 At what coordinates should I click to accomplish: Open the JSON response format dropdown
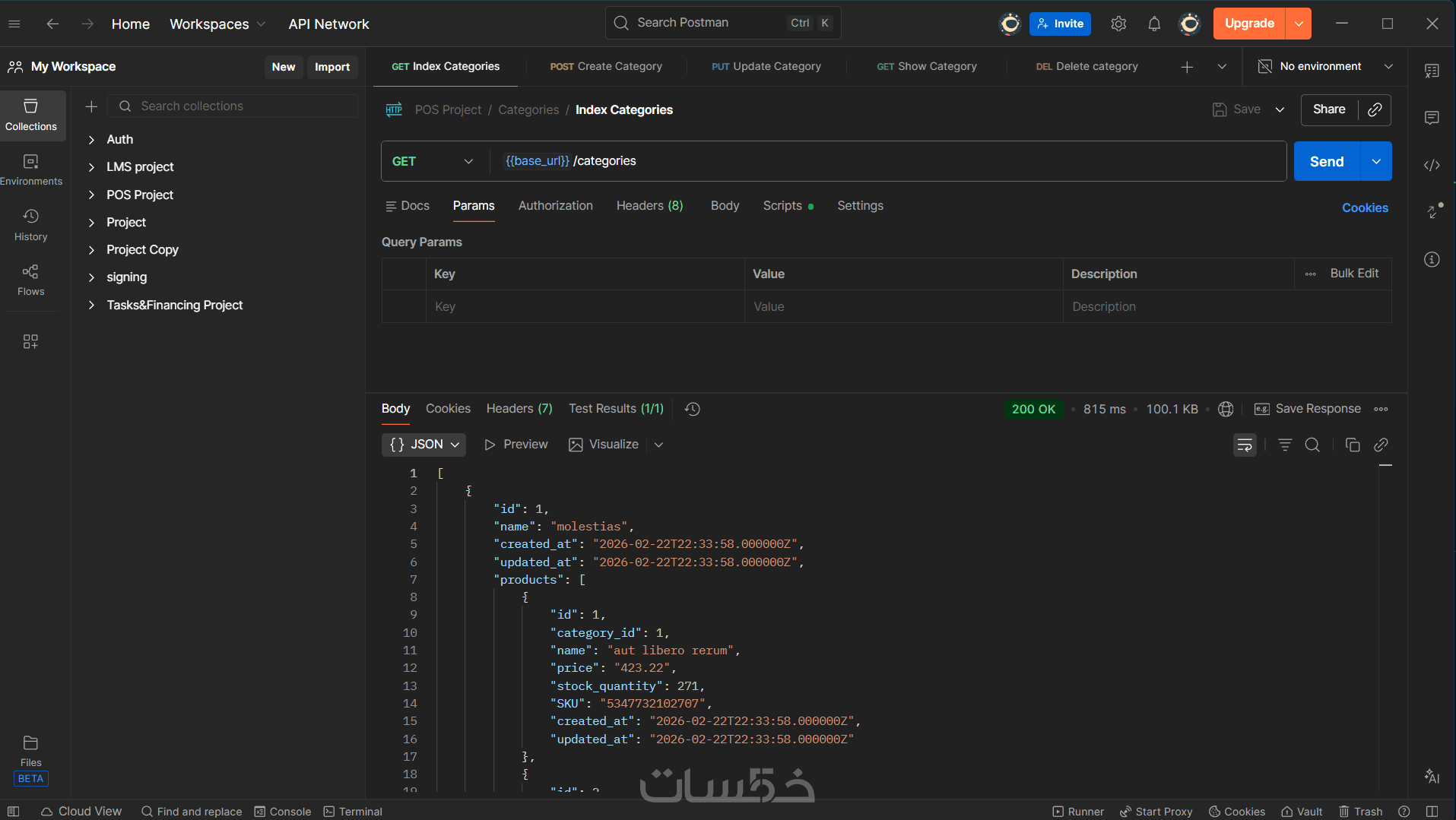pyautogui.click(x=423, y=445)
